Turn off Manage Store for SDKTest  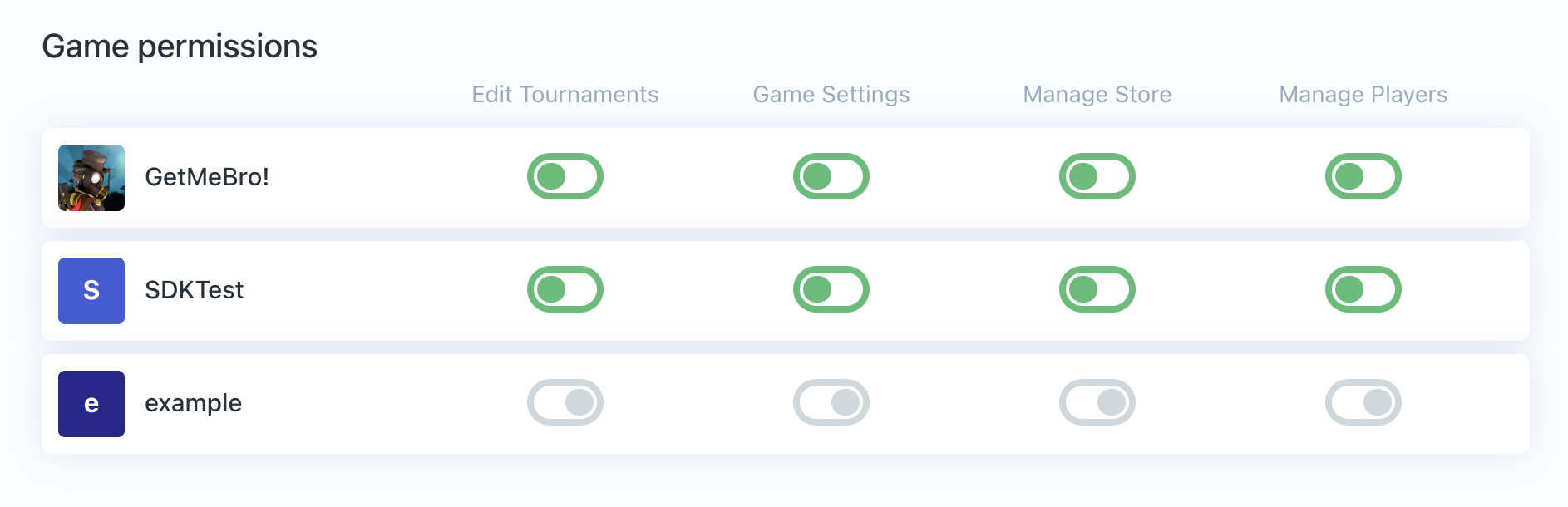pos(1097,290)
